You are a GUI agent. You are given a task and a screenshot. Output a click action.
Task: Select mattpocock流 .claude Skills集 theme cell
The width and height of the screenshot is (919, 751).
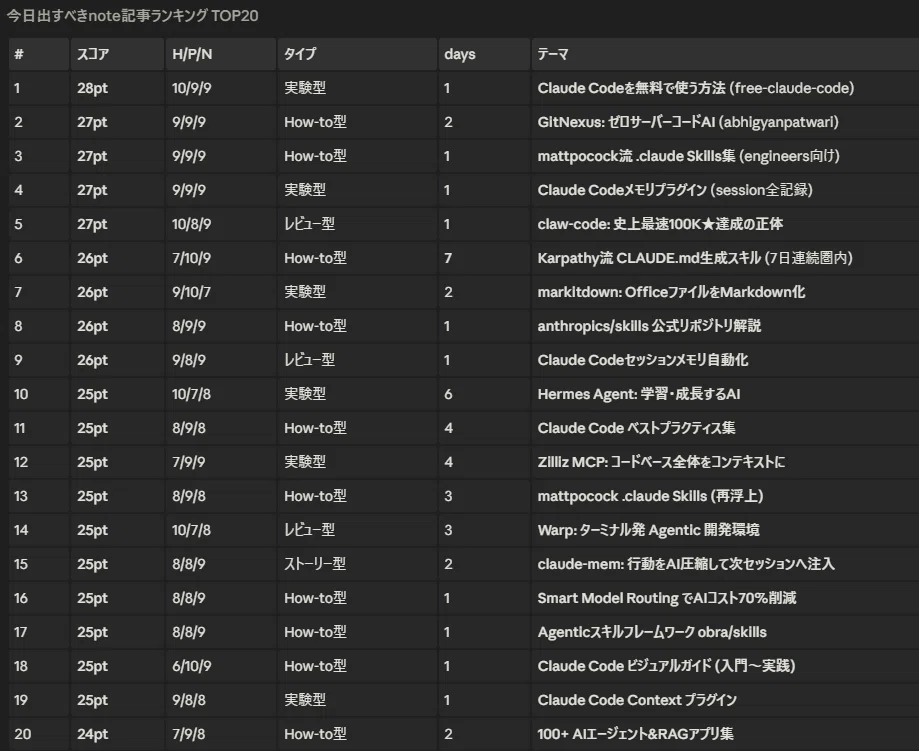725,157
